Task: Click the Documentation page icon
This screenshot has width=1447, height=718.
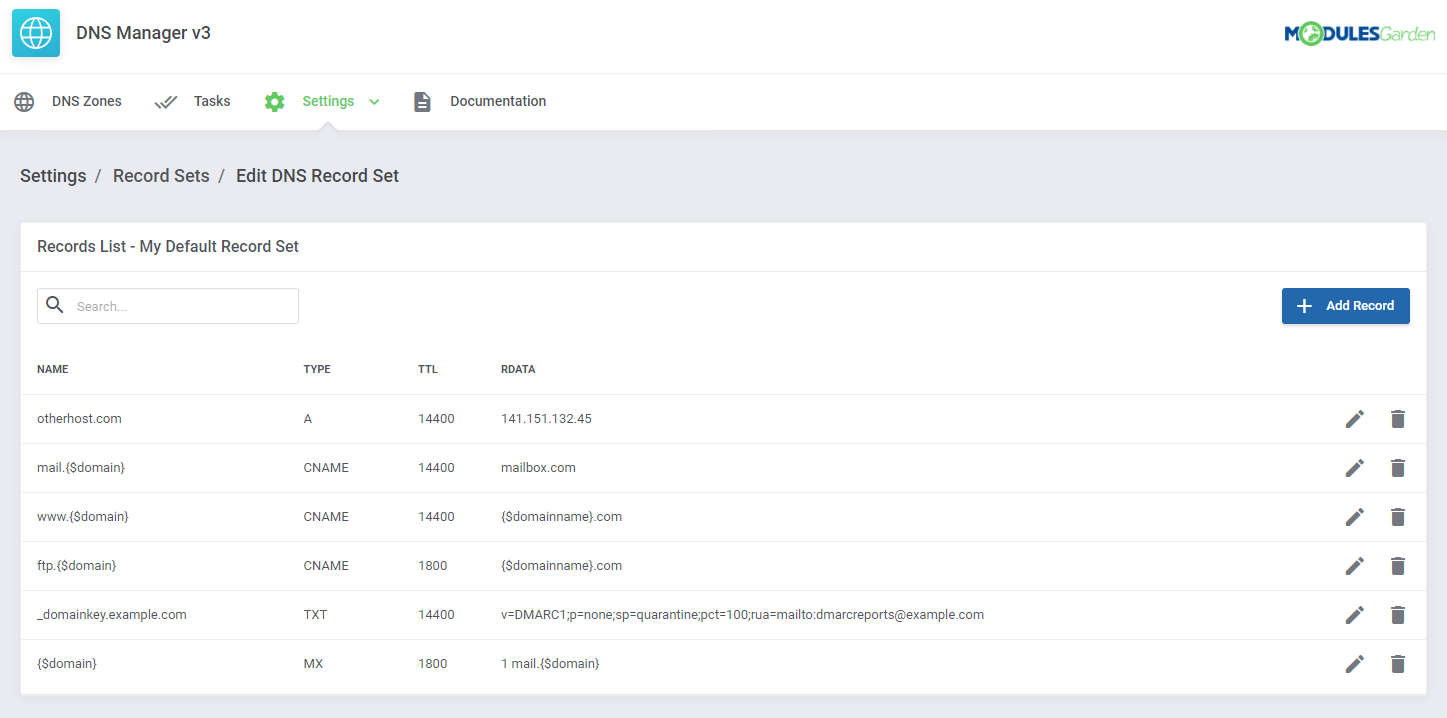Action: [422, 102]
